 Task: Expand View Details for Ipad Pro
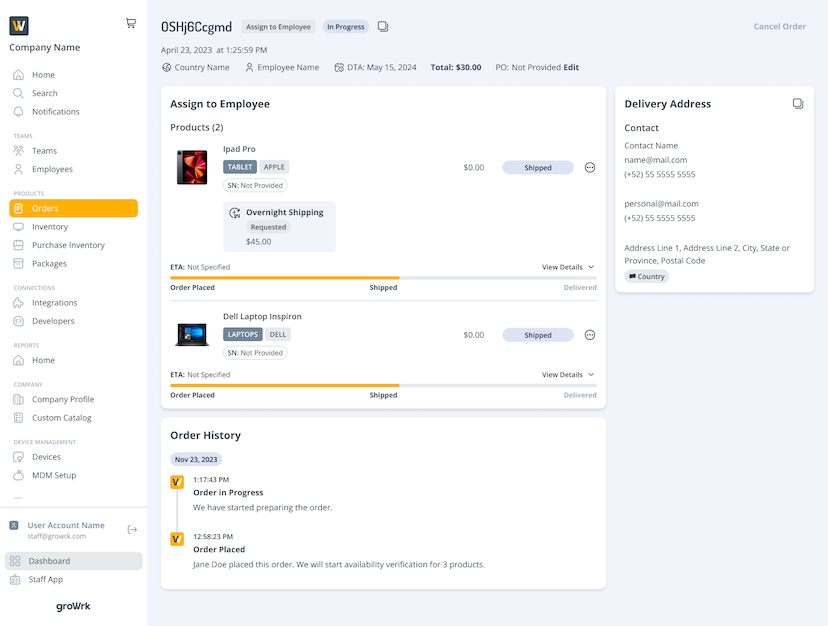pyautogui.click(x=568, y=267)
